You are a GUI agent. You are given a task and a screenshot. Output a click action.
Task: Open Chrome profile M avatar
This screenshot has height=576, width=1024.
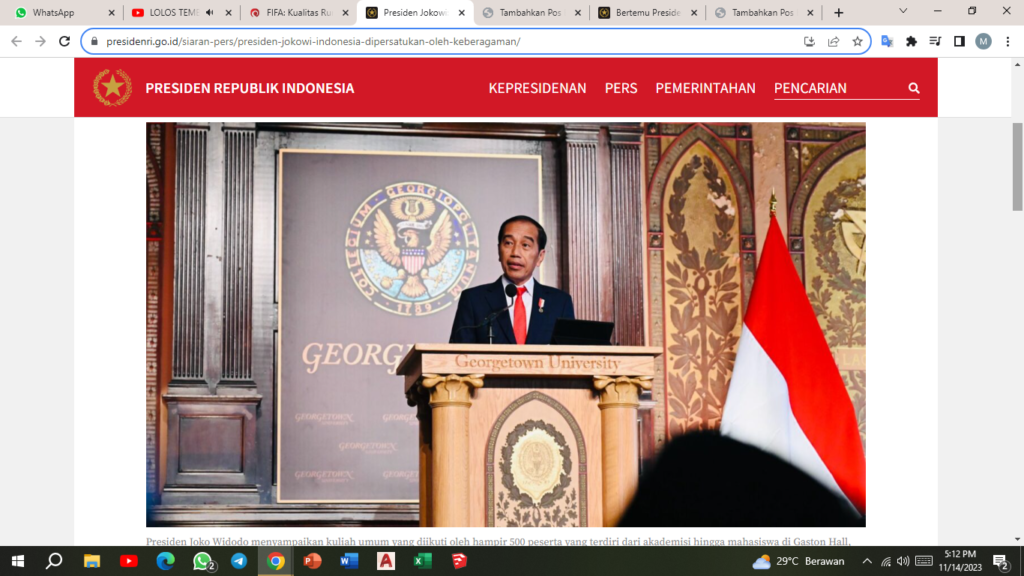tap(984, 41)
